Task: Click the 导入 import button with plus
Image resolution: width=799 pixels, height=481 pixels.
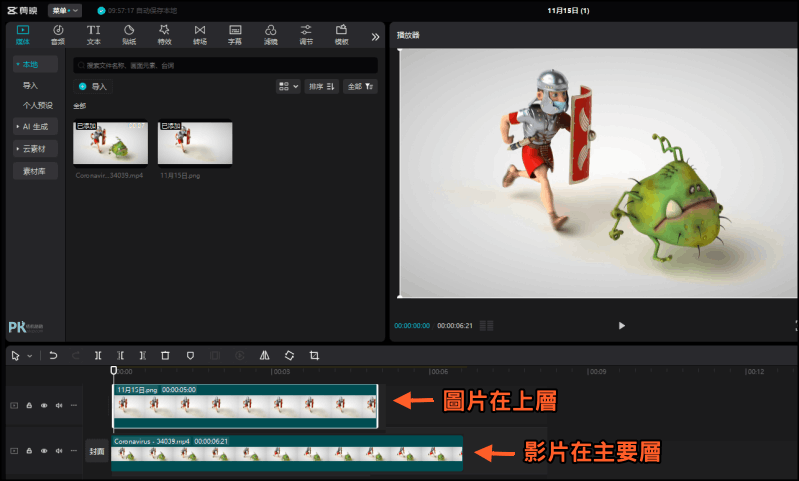Action: coord(93,87)
